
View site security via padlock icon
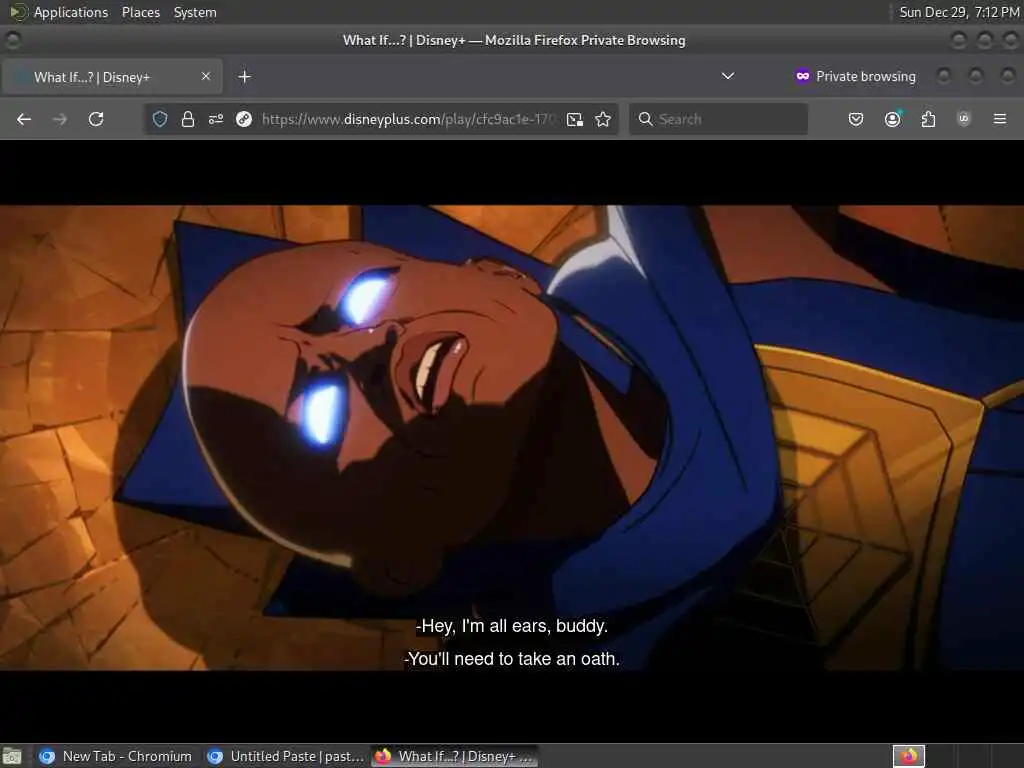tap(188, 119)
